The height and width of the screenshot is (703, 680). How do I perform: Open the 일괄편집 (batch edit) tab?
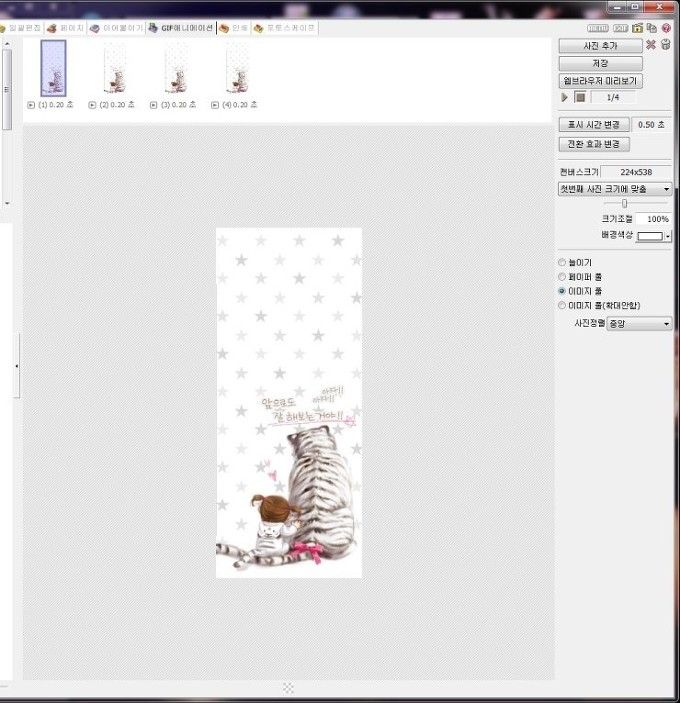pyautogui.click(x=21, y=28)
